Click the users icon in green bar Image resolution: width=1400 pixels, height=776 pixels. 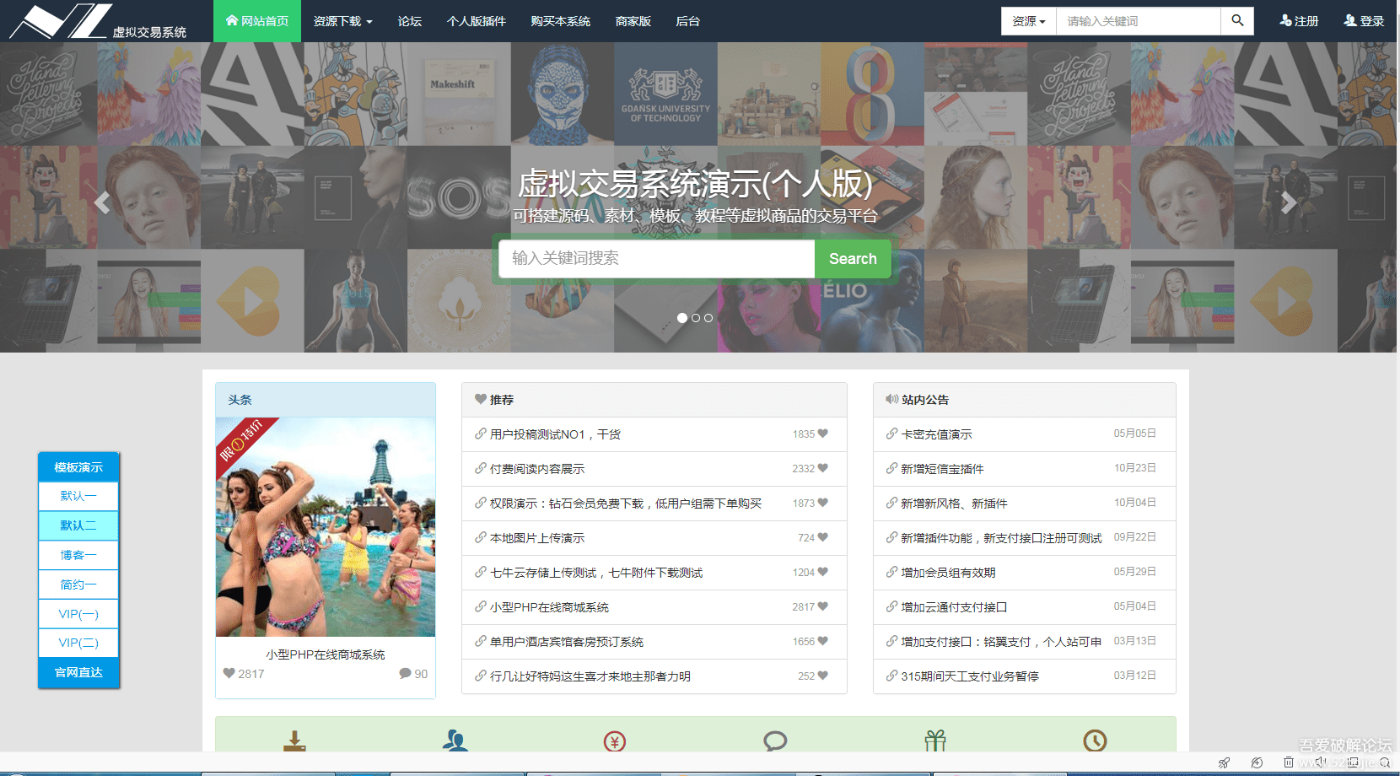[455, 741]
